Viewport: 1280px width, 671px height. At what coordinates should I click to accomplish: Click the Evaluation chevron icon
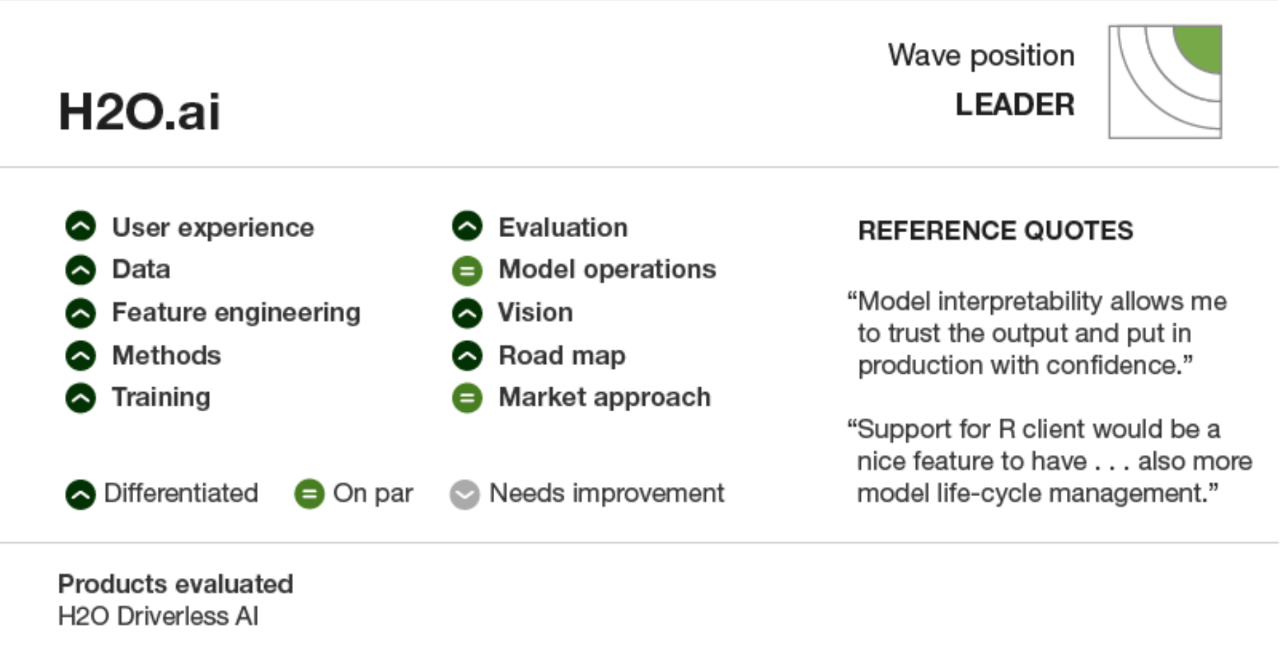click(467, 228)
